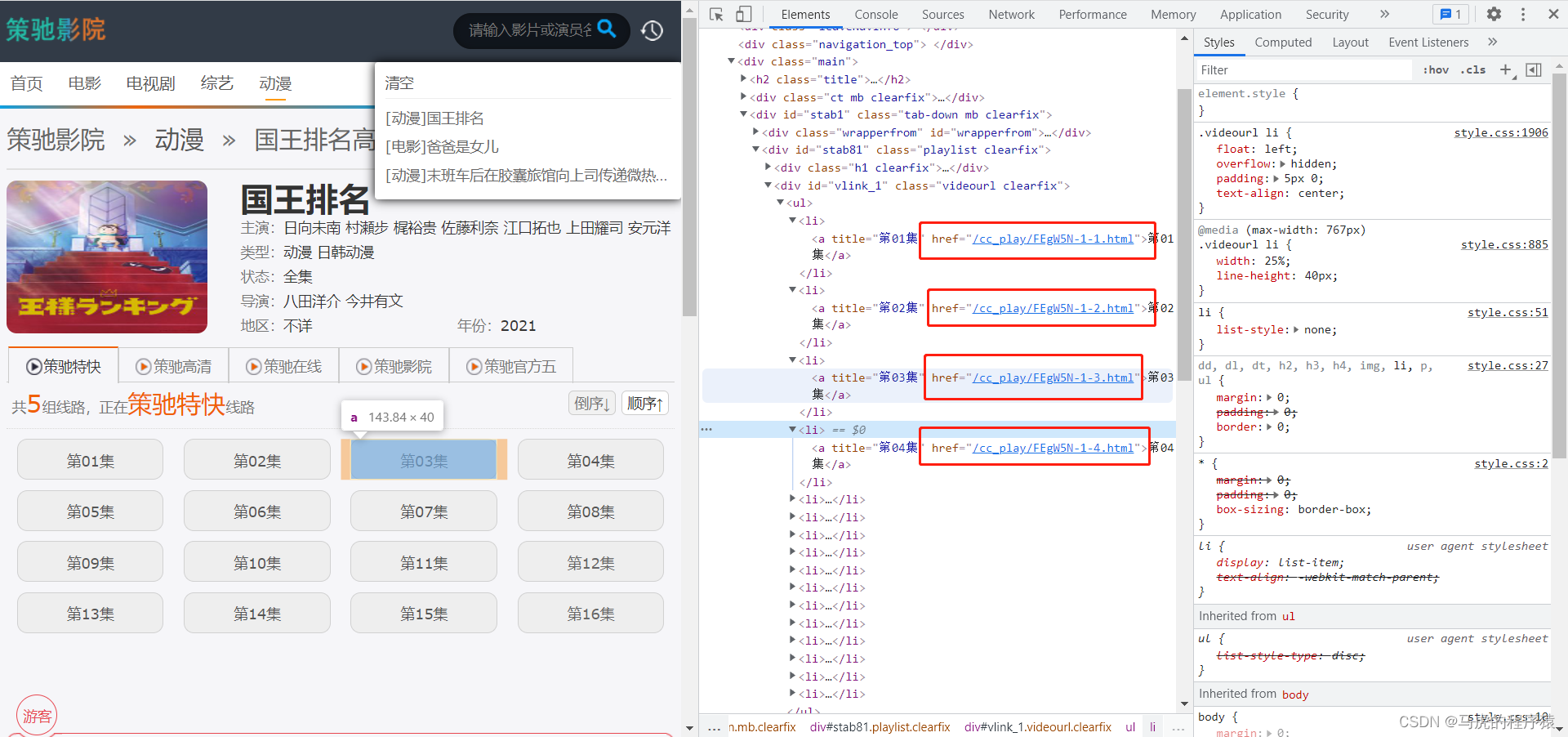Open the Memory tab

tap(1173, 14)
